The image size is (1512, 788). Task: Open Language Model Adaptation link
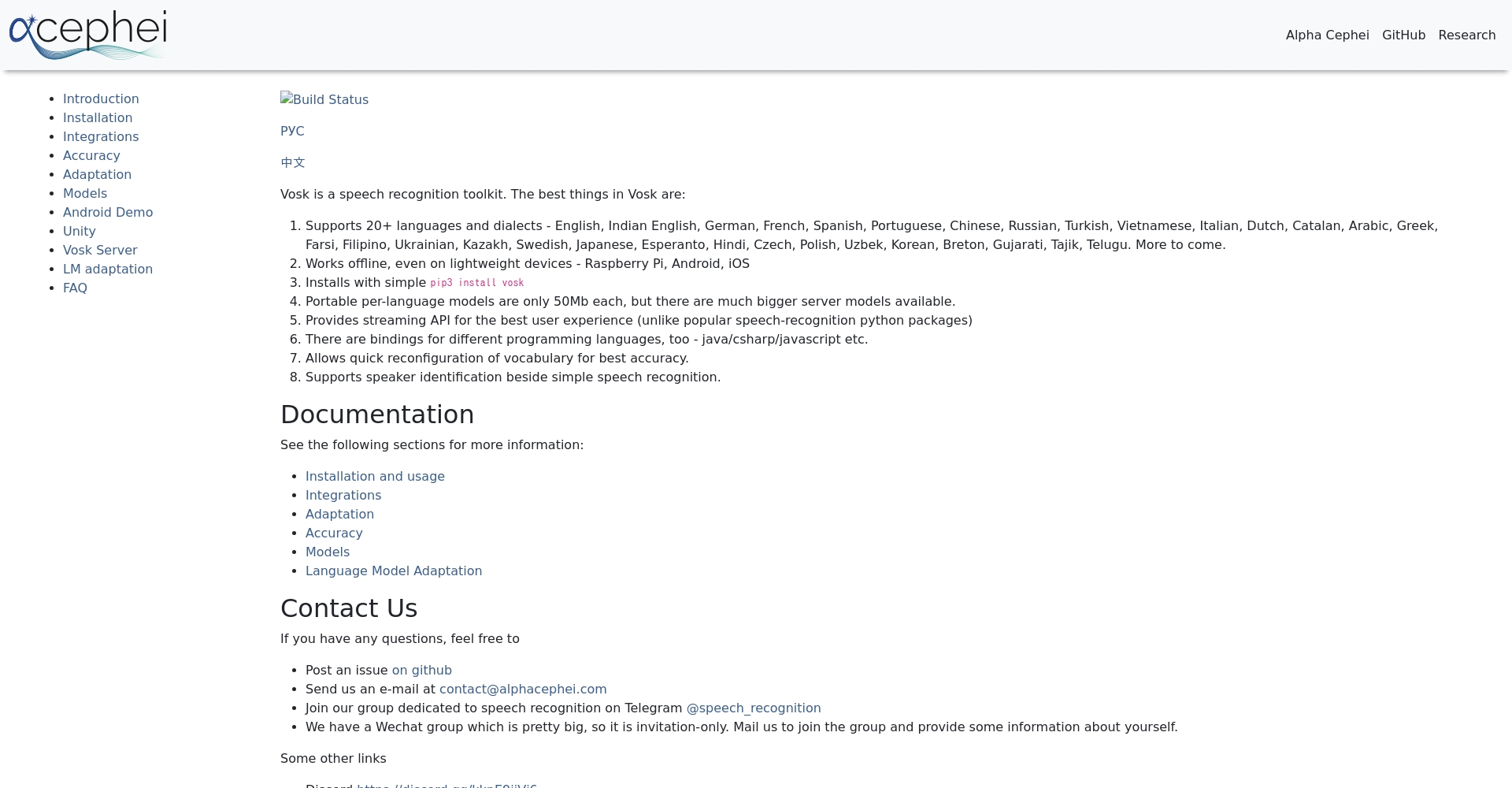pyautogui.click(x=394, y=571)
